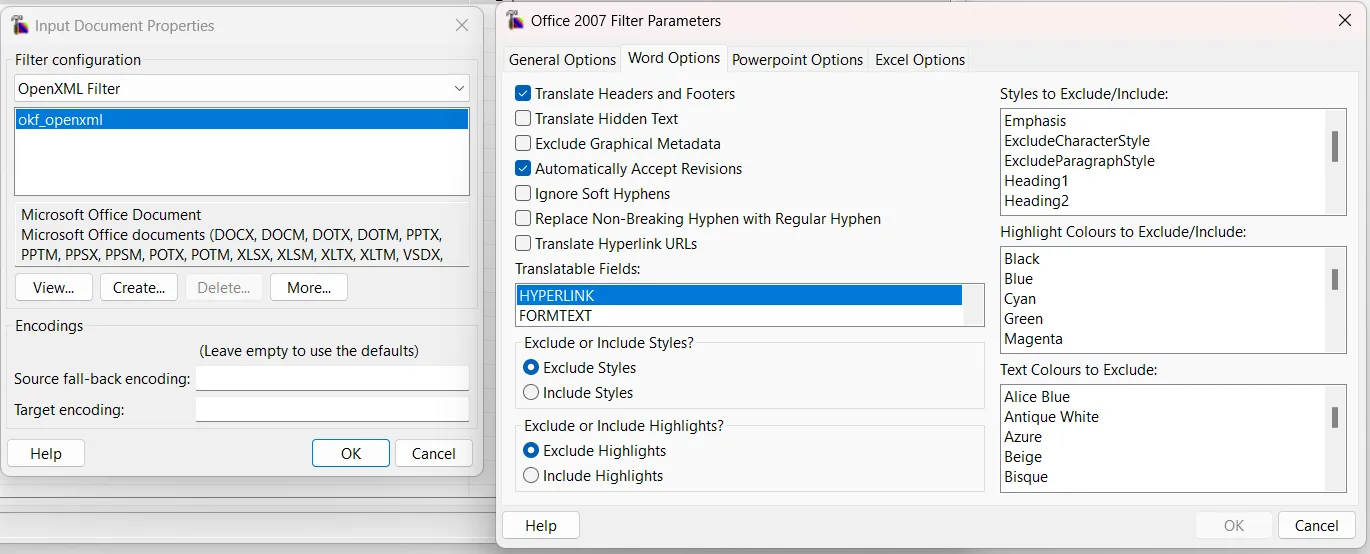Select ExcludeCharacterStyle in styles list

1077,141
